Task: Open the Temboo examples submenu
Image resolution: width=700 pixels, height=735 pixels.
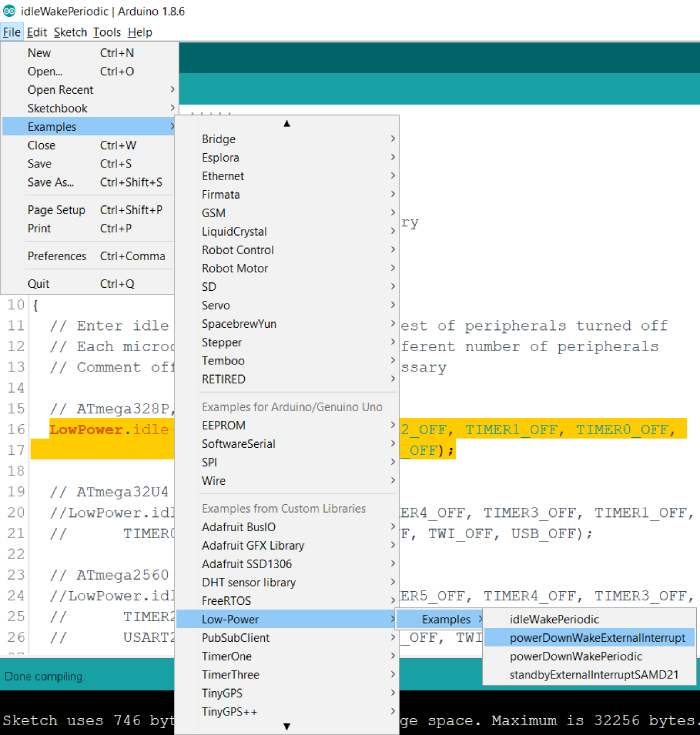Action: pos(287,360)
